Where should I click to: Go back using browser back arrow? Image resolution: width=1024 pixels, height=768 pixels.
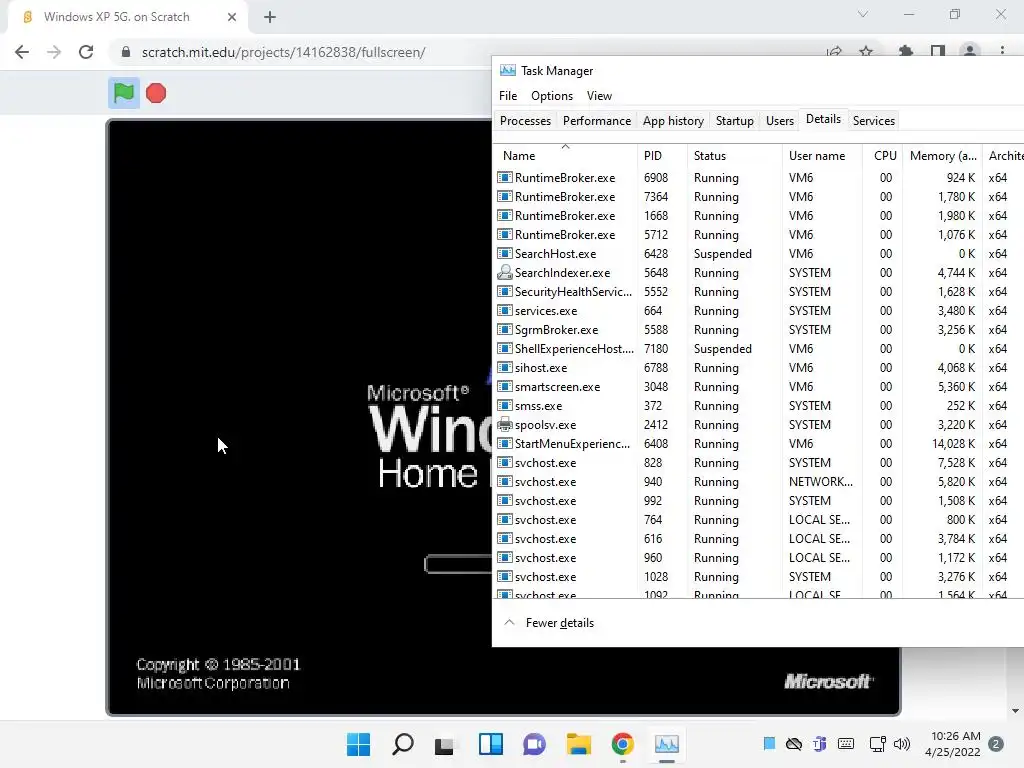point(22,52)
